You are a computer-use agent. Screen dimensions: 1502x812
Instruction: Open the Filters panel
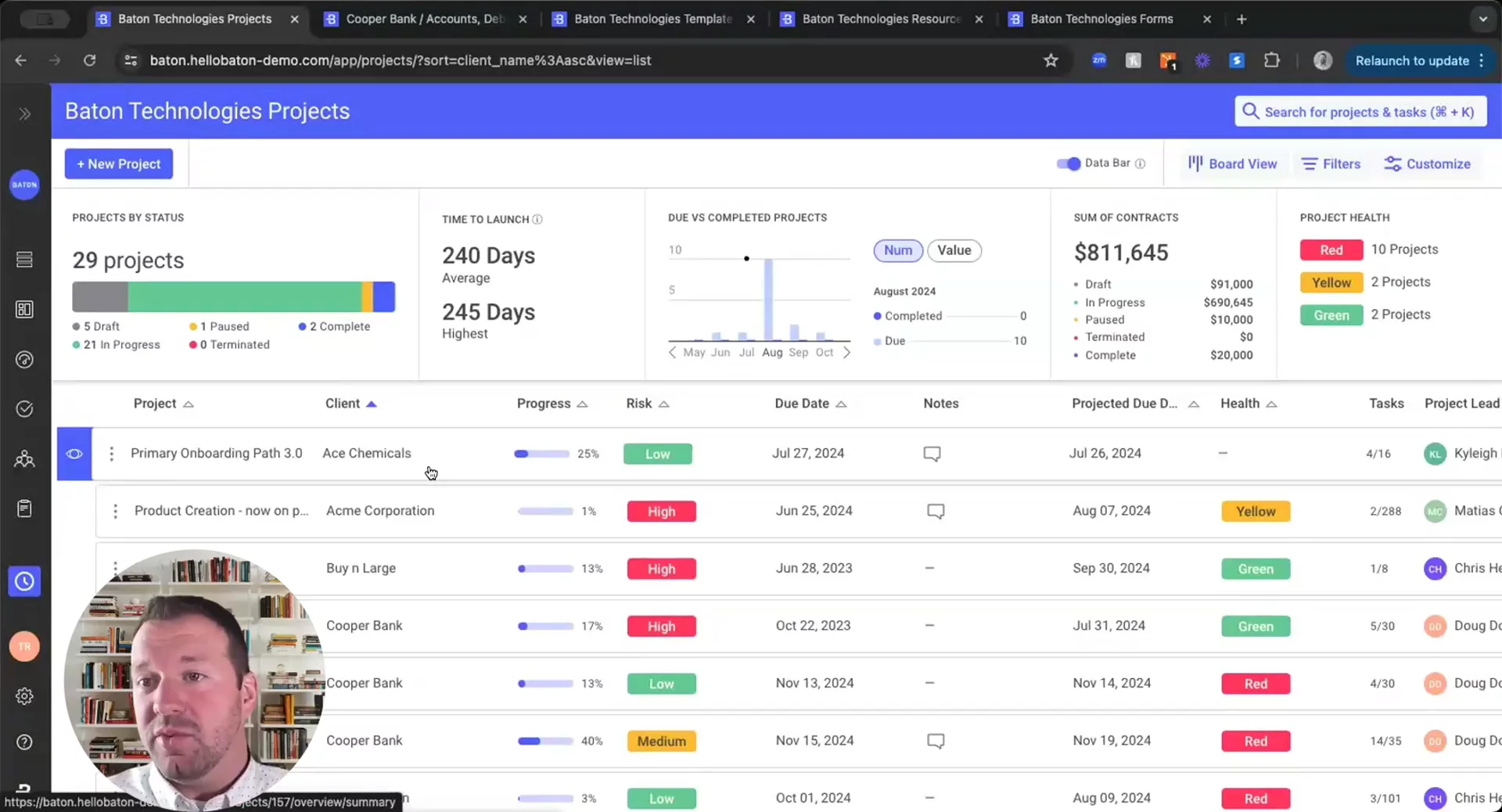click(x=1331, y=163)
